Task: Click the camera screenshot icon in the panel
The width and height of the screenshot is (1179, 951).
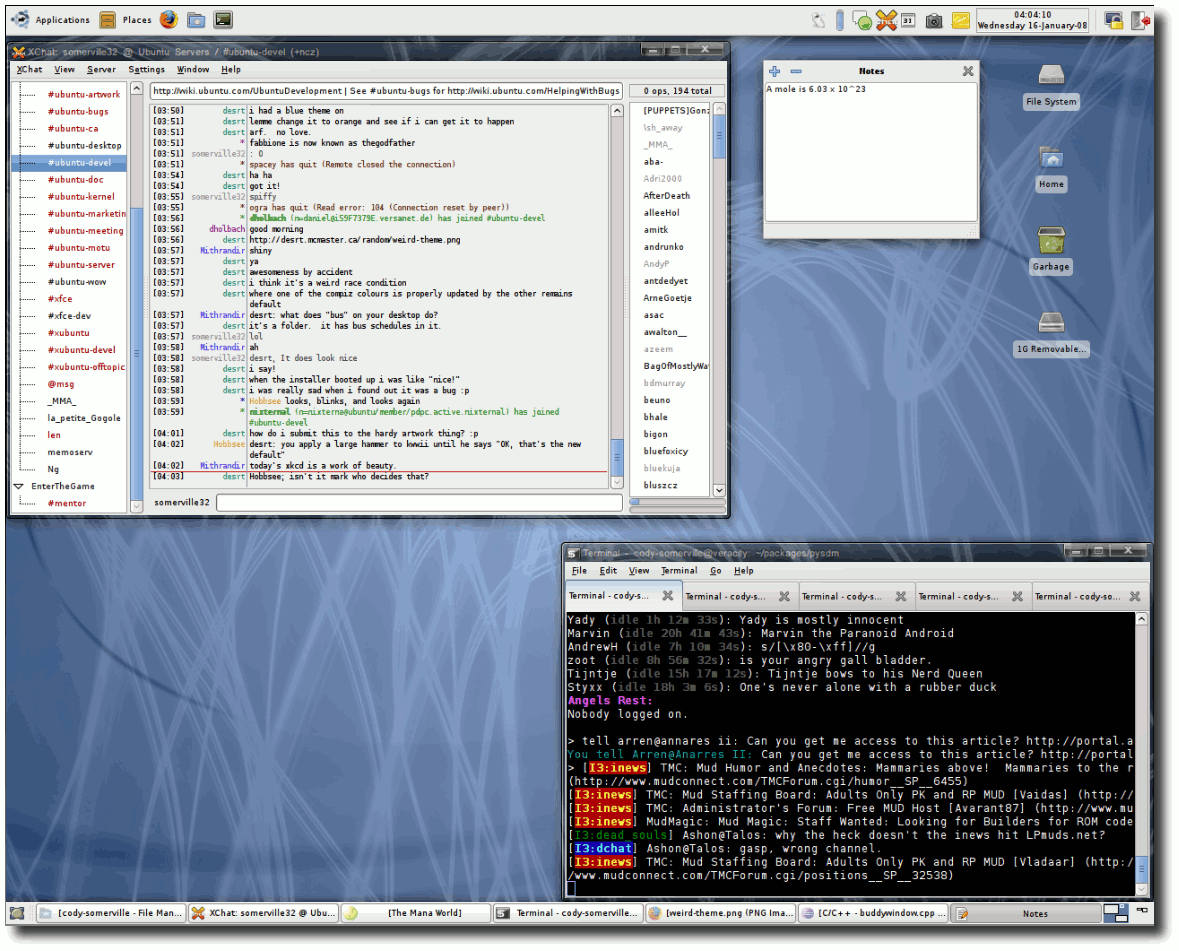Action: (934, 21)
